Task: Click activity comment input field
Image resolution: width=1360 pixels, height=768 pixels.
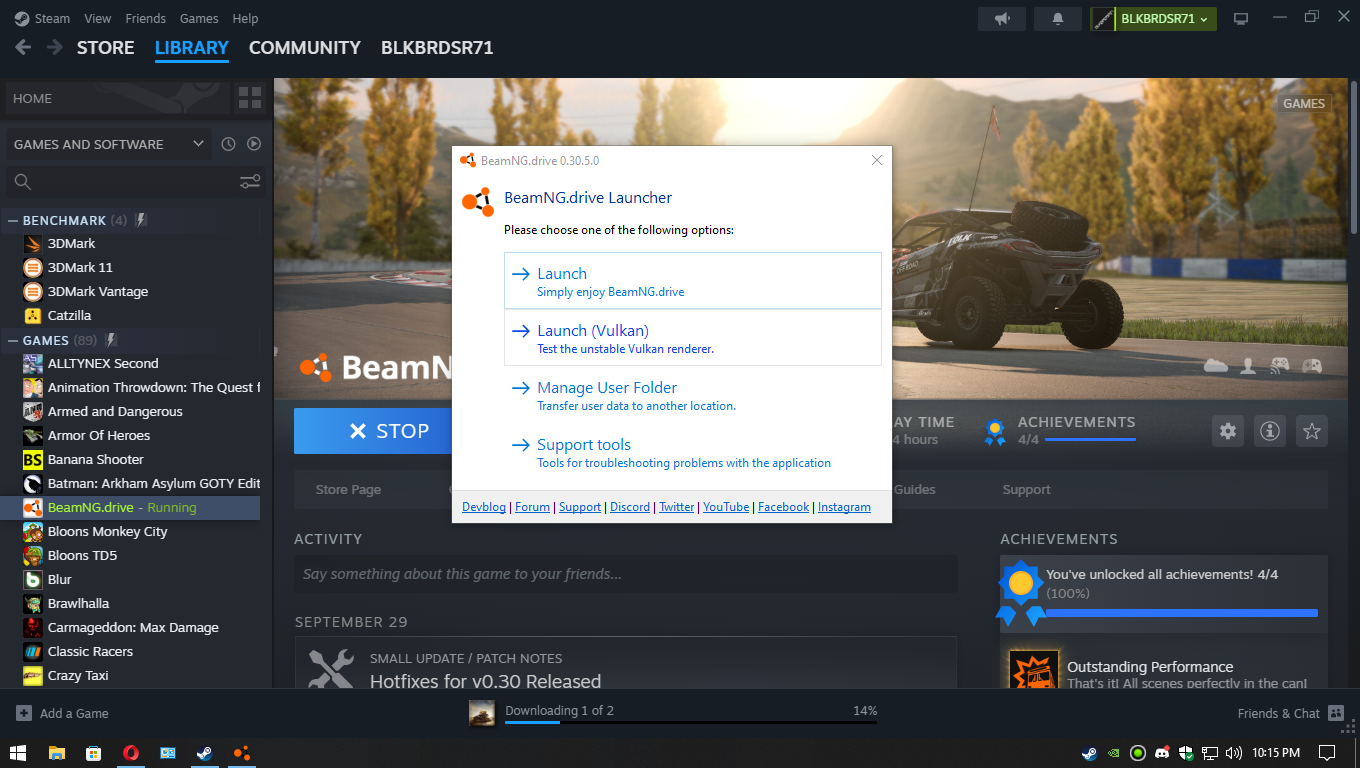Action: (x=626, y=574)
